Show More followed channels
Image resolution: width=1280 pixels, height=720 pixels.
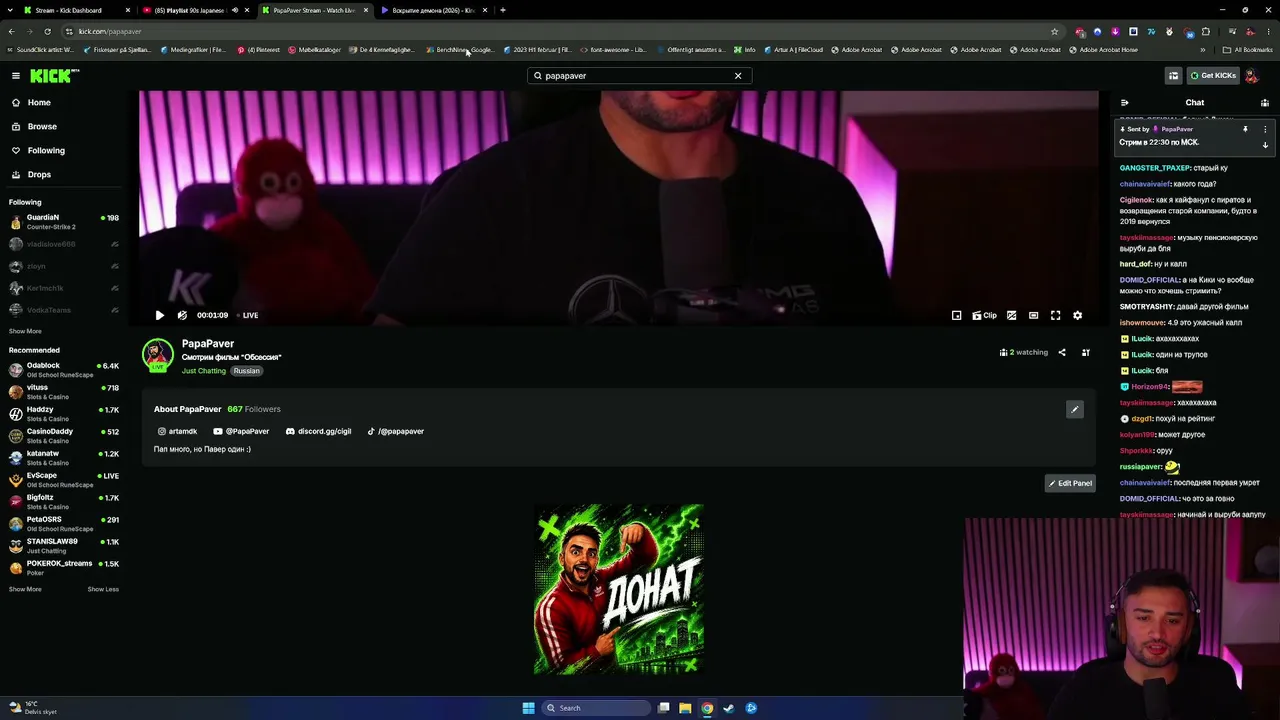coord(25,331)
